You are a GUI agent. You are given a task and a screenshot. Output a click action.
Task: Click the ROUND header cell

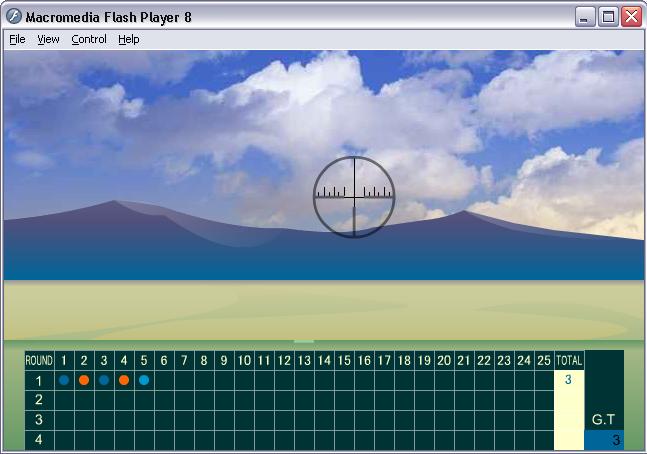[x=39, y=361]
